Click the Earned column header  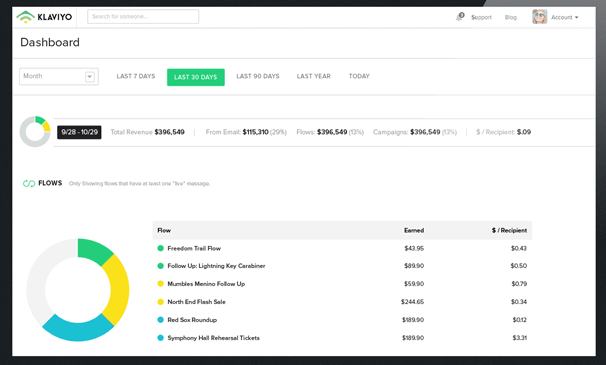(x=414, y=230)
